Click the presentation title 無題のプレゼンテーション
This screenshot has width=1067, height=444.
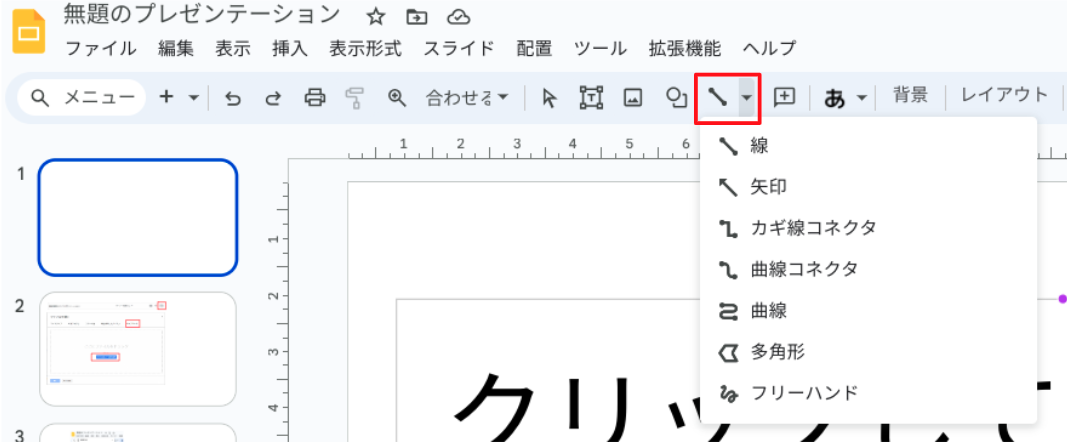pos(201,14)
